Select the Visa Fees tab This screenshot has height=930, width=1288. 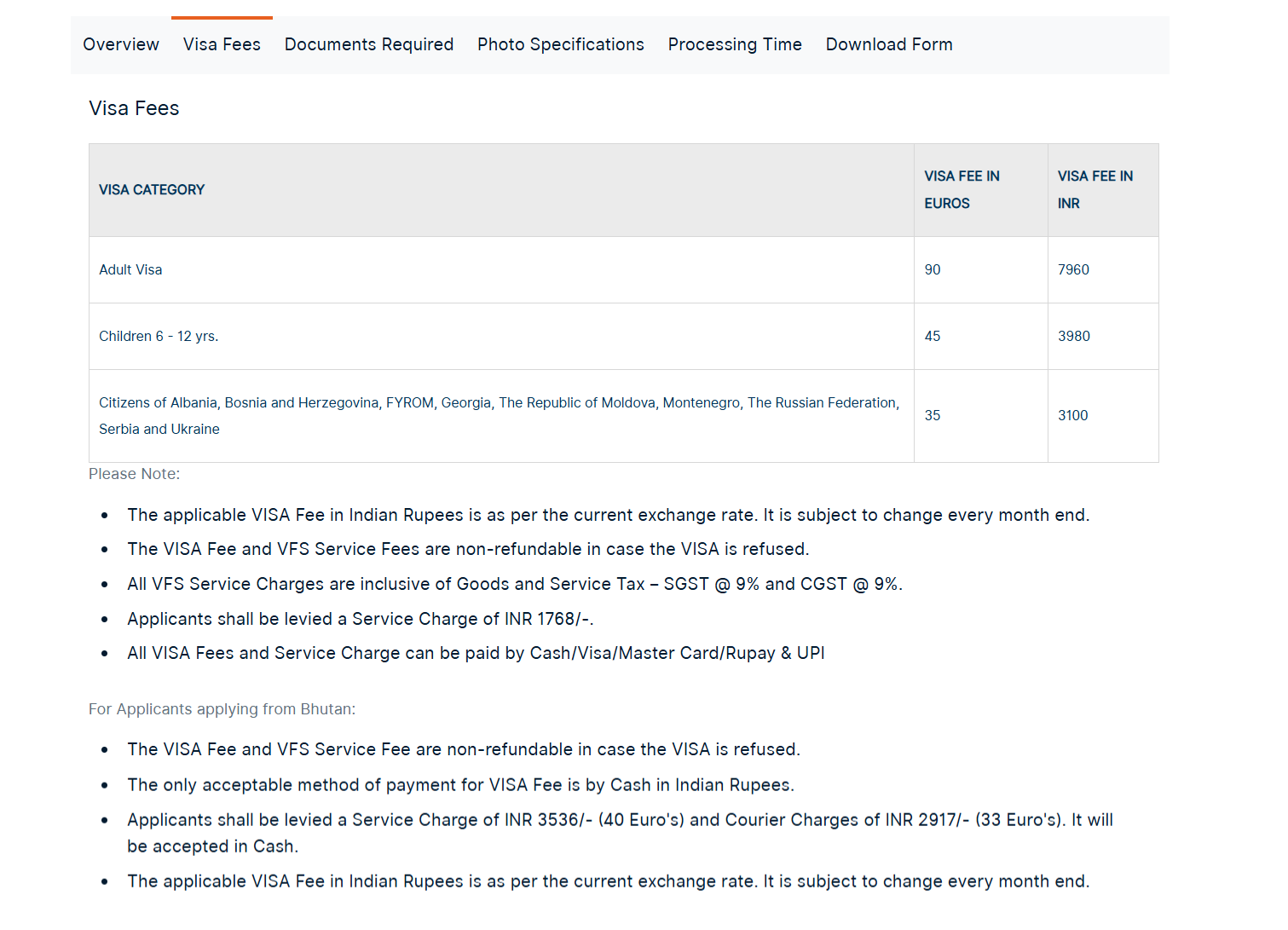pos(222,44)
